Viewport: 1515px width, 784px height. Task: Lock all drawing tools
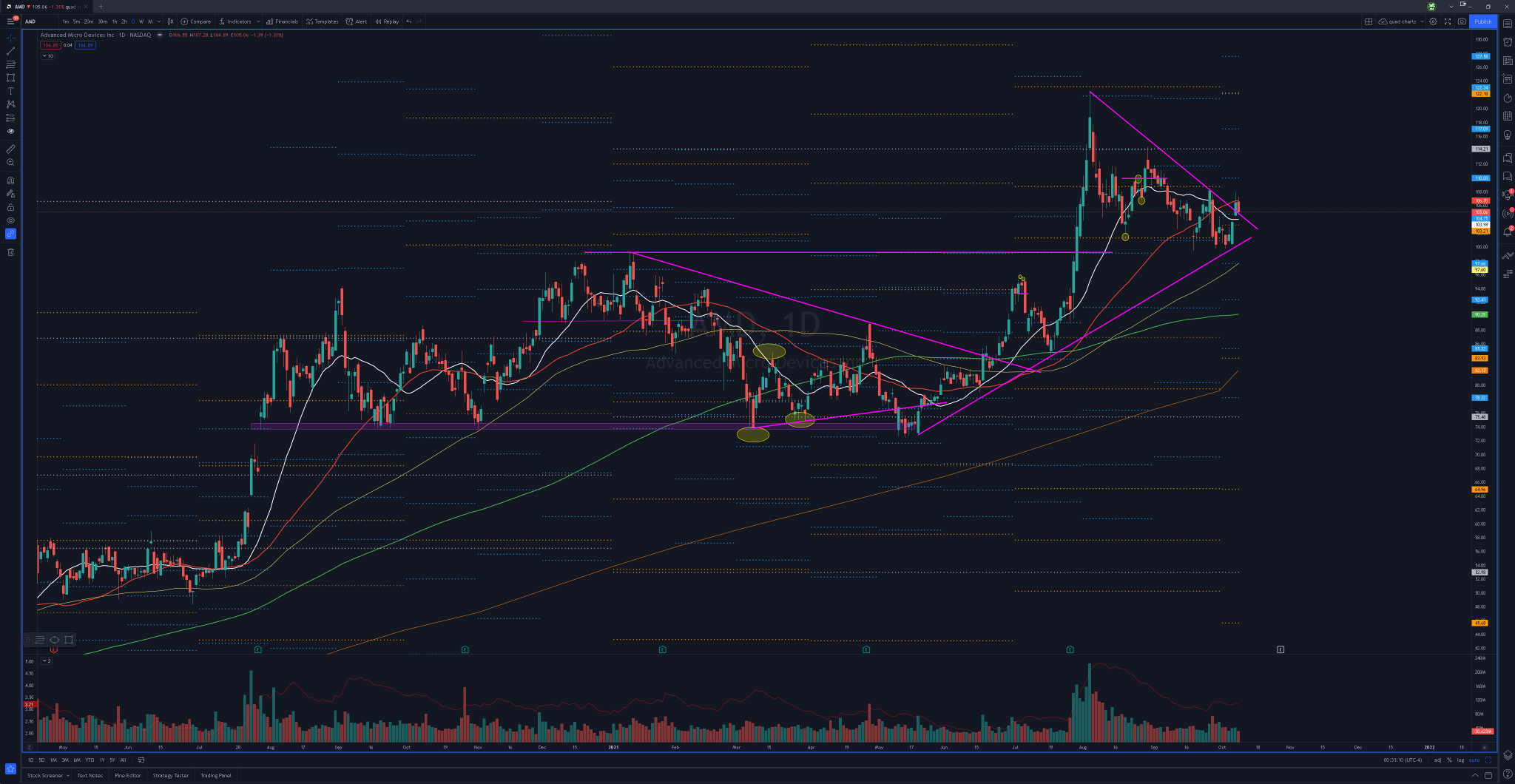tap(10, 207)
